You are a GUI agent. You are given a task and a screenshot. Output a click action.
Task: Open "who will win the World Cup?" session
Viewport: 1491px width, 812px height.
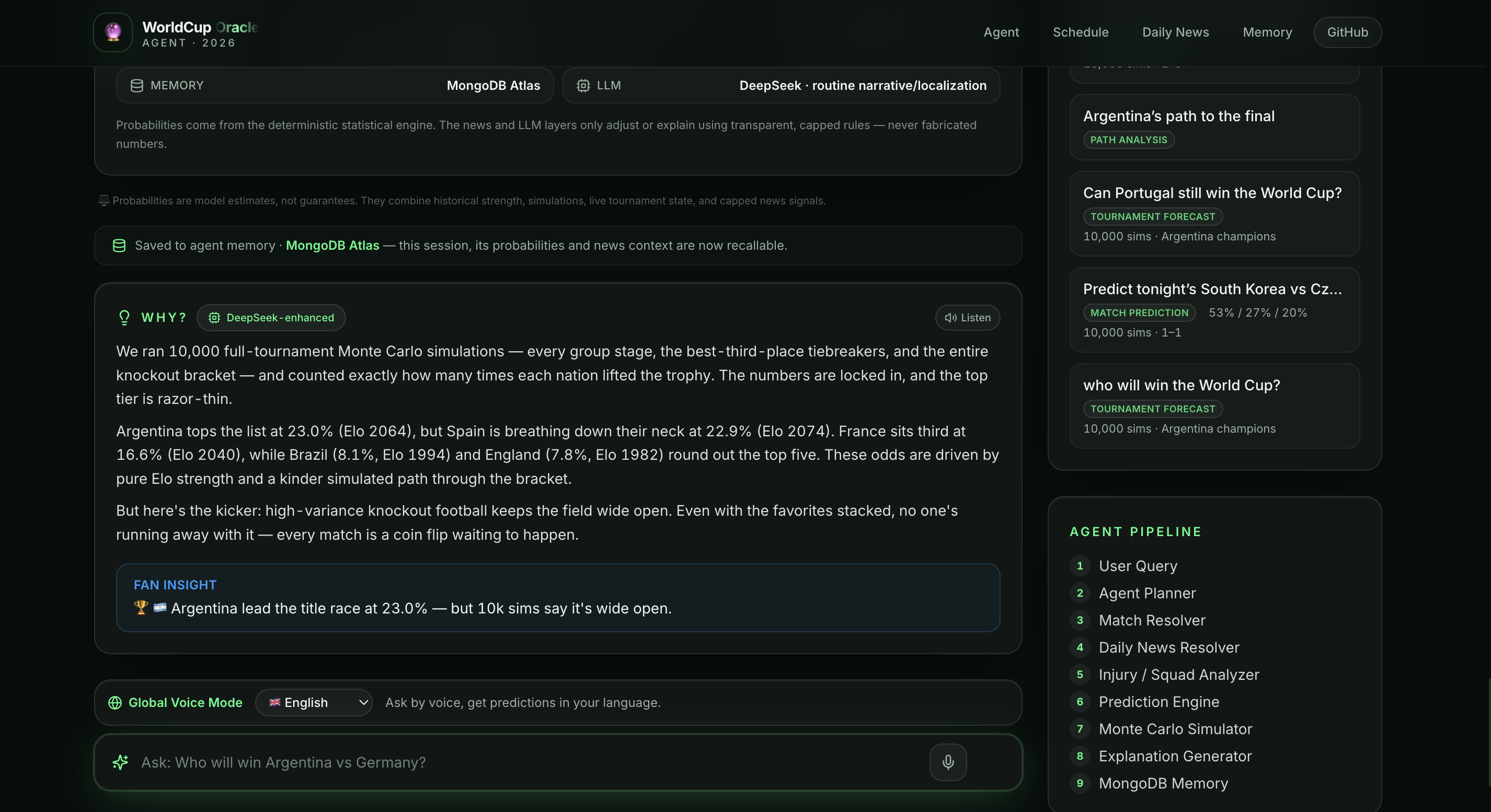click(1214, 406)
